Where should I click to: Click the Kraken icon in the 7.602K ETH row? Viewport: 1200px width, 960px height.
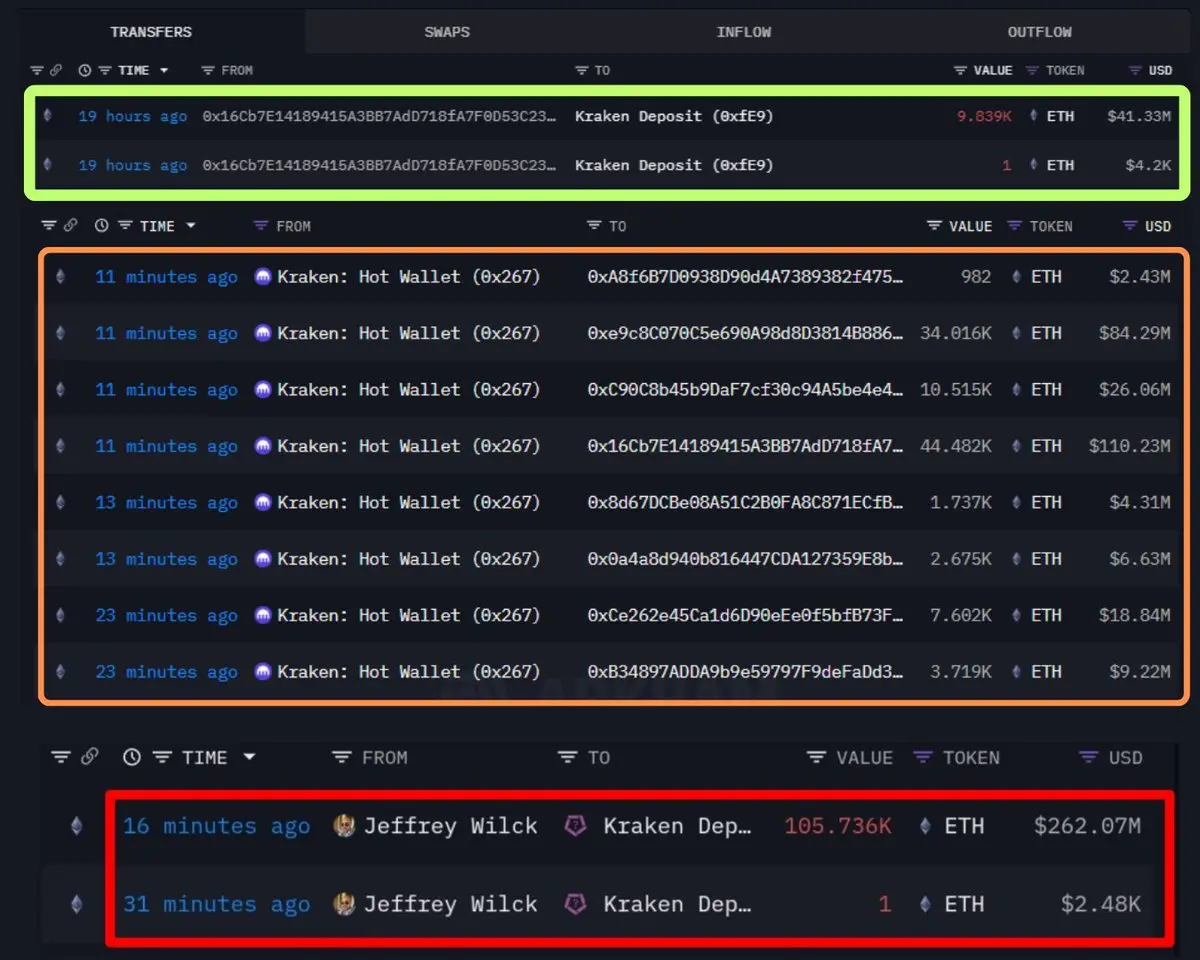pyautogui.click(x=263, y=615)
